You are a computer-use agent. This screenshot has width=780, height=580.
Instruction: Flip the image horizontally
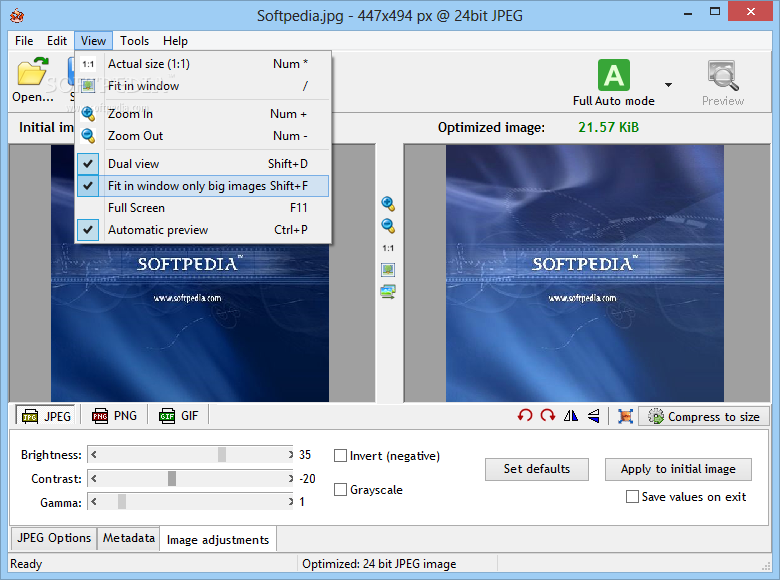(x=571, y=415)
